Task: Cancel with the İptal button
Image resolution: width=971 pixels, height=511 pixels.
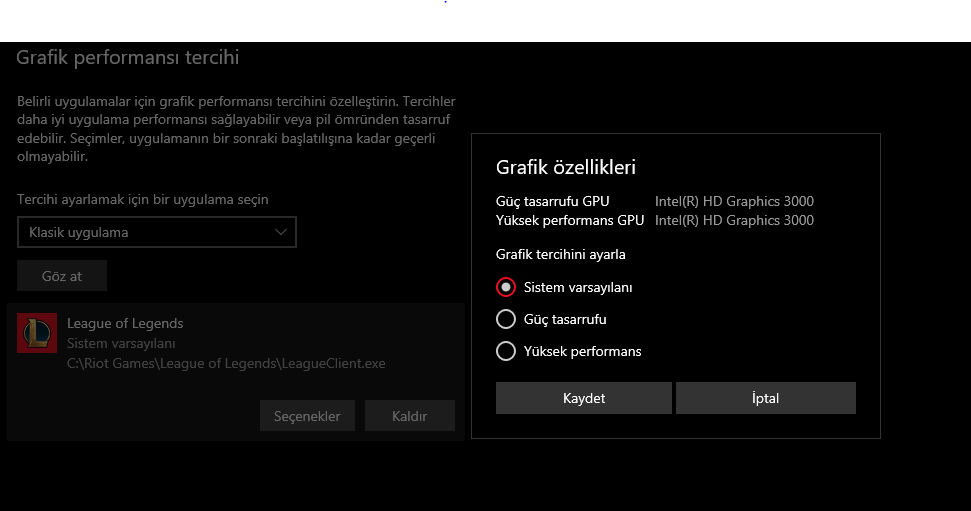Action: pos(765,398)
